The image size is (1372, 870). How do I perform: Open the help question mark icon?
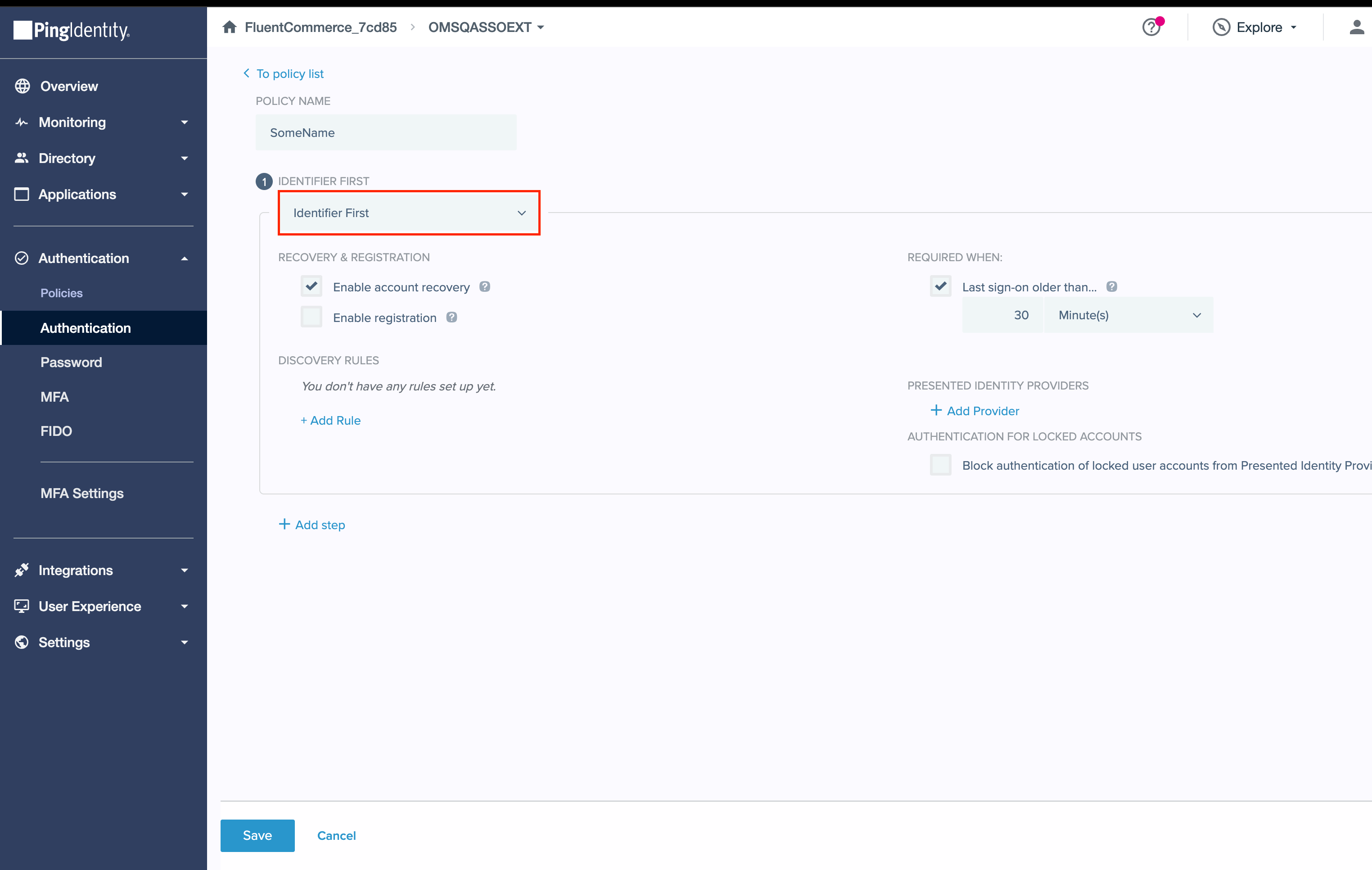pyautogui.click(x=1151, y=27)
